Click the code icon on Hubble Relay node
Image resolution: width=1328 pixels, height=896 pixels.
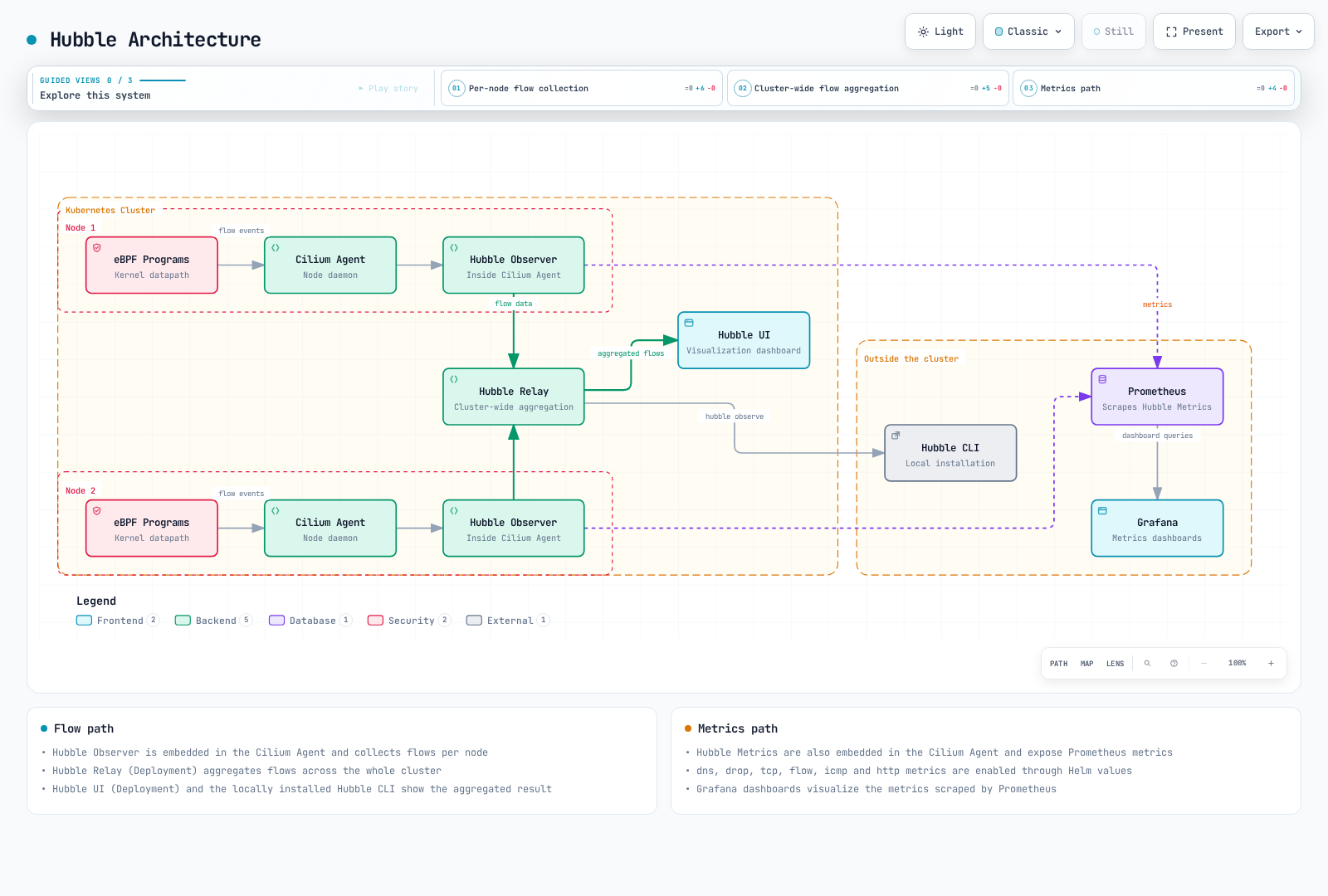pos(454,379)
